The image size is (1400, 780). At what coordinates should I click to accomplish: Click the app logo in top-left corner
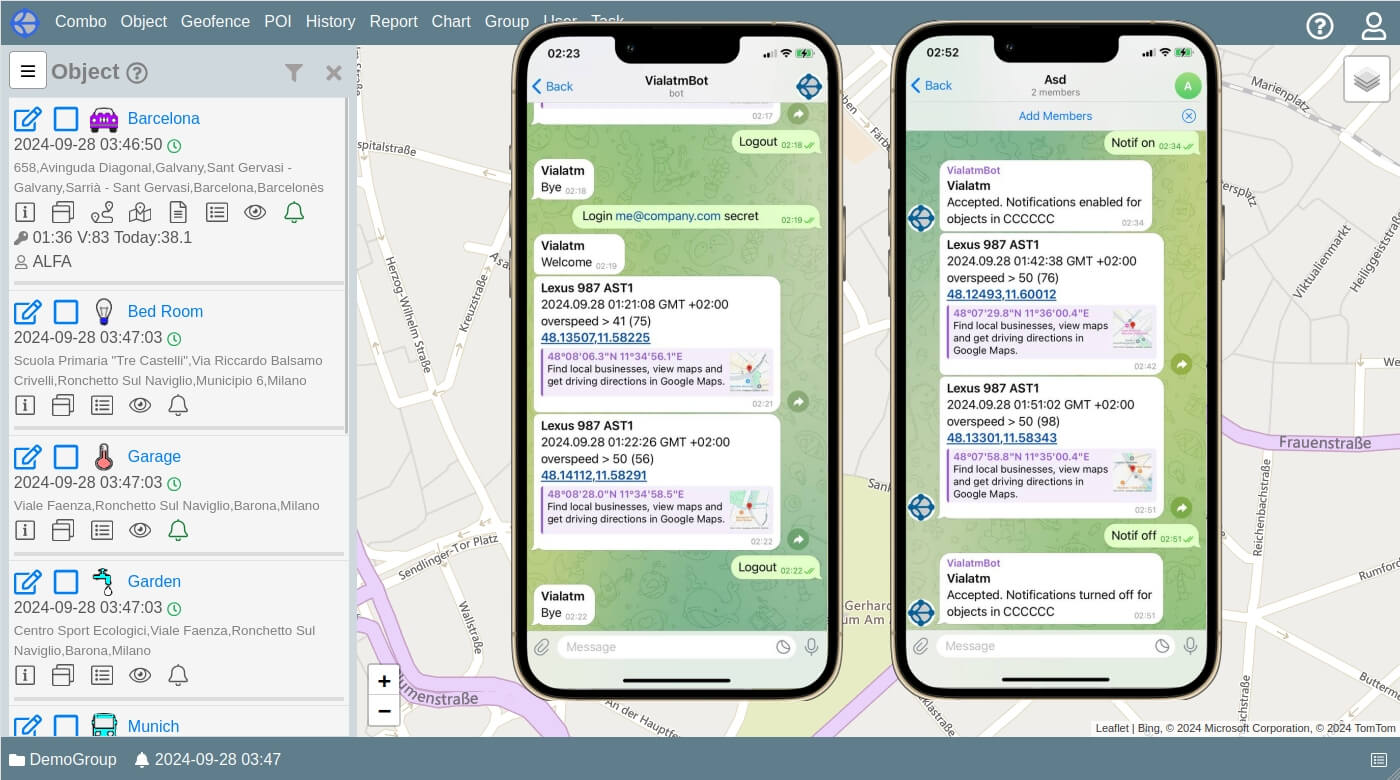click(x=25, y=22)
